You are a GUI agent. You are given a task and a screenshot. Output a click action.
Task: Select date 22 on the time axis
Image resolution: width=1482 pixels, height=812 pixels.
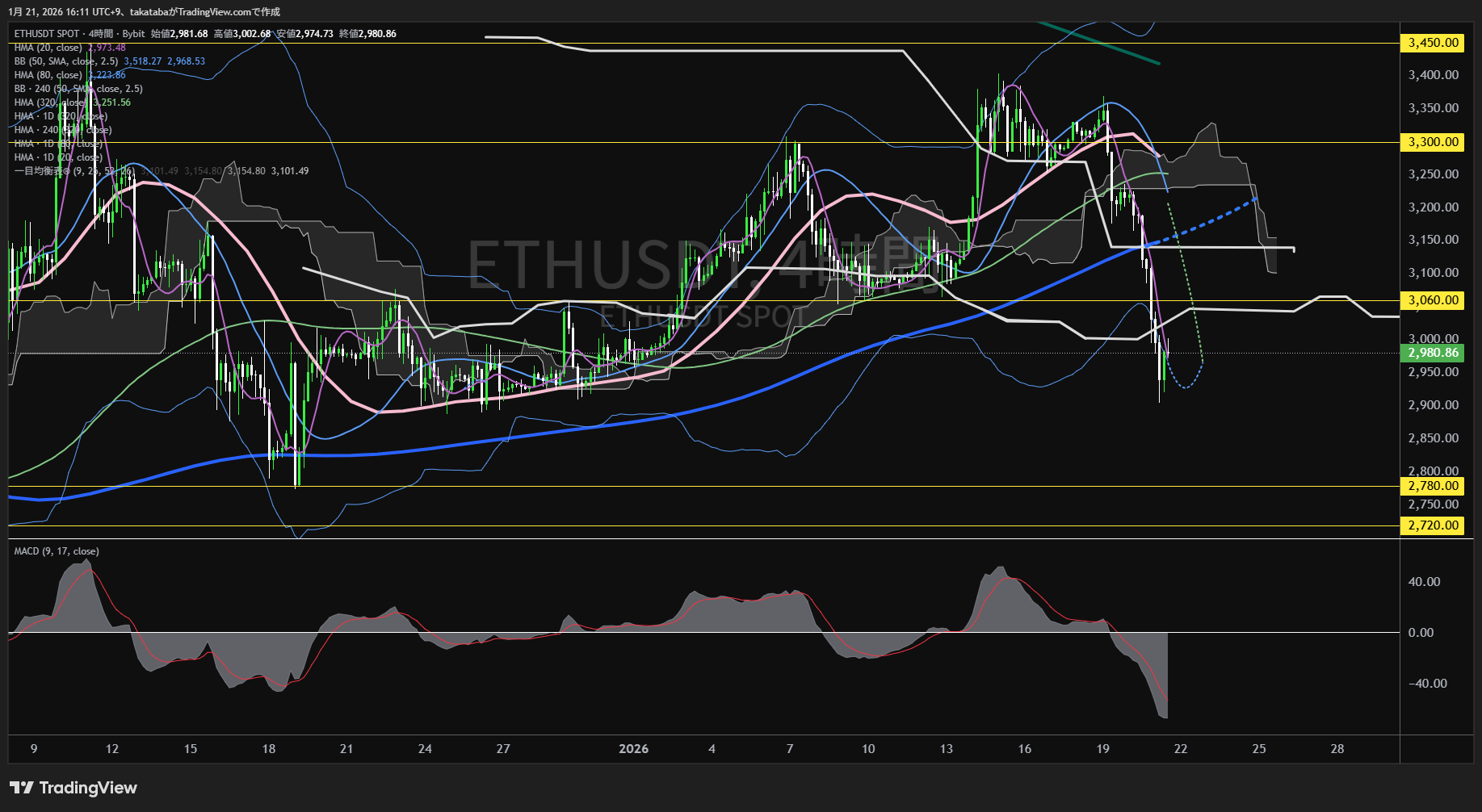[1181, 749]
